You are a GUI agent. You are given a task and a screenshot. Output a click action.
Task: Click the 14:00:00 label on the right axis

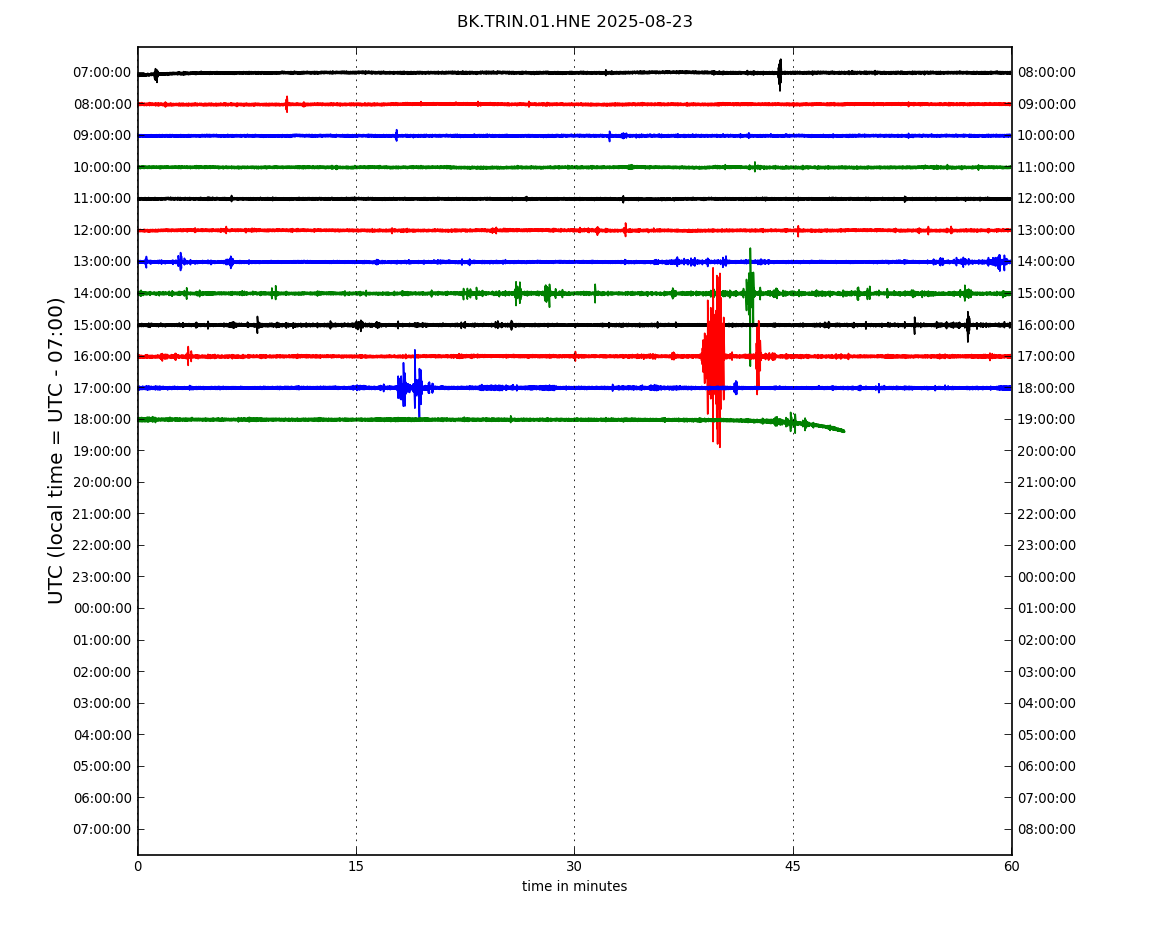tap(1047, 262)
